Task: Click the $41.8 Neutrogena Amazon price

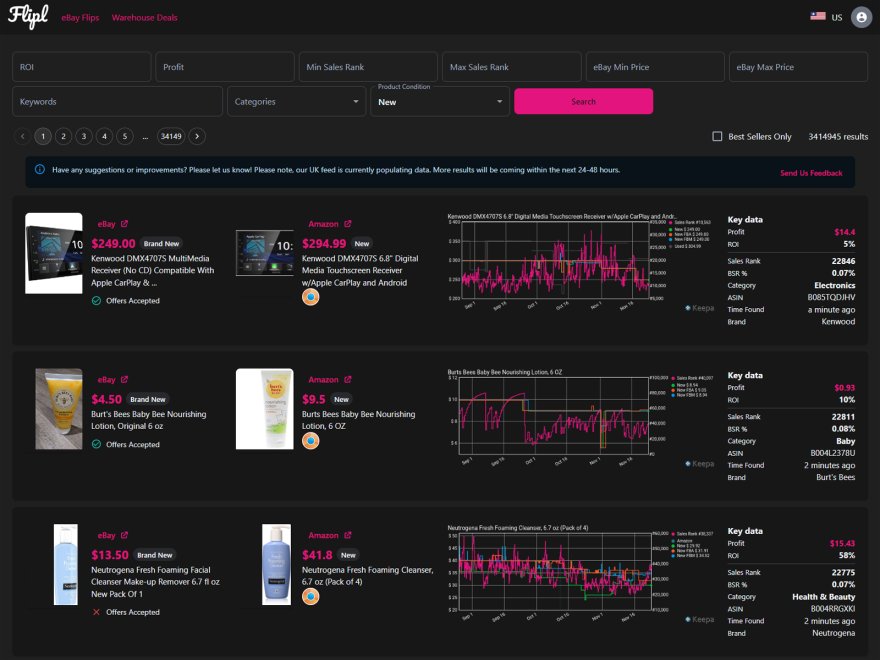Action: tap(317, 555)
